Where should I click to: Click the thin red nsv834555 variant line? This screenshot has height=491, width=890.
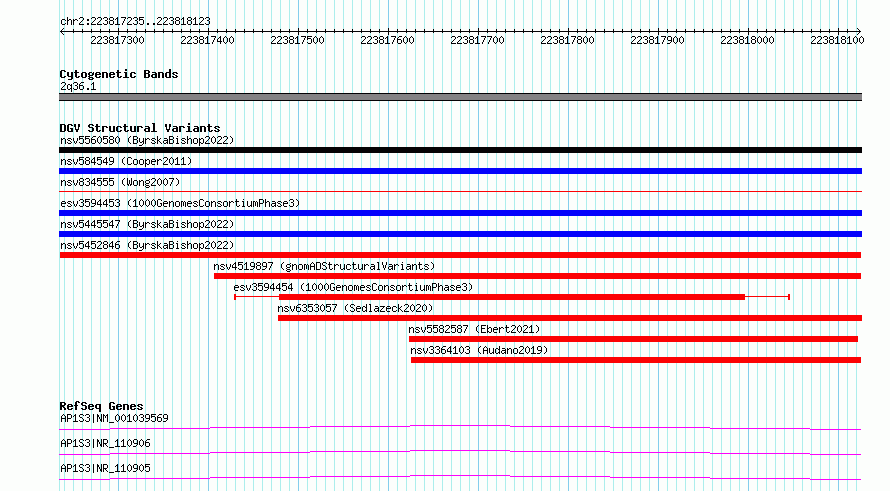460,192
